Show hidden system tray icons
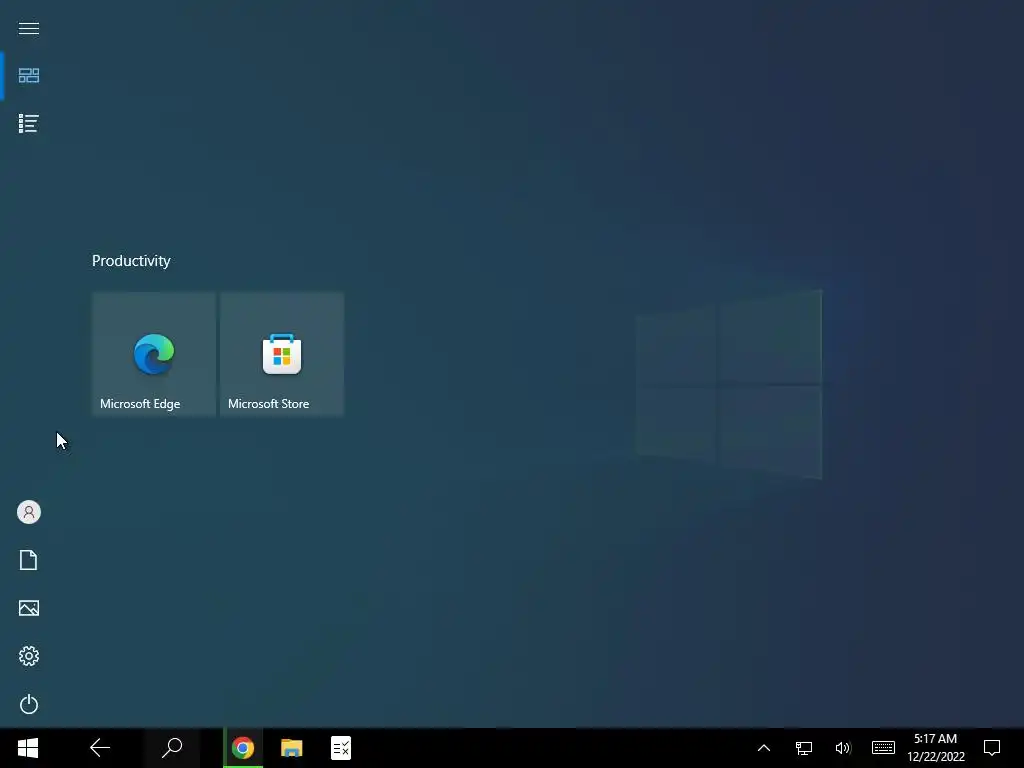Screen dimensions: 1024x768 (x=763, y=748)
